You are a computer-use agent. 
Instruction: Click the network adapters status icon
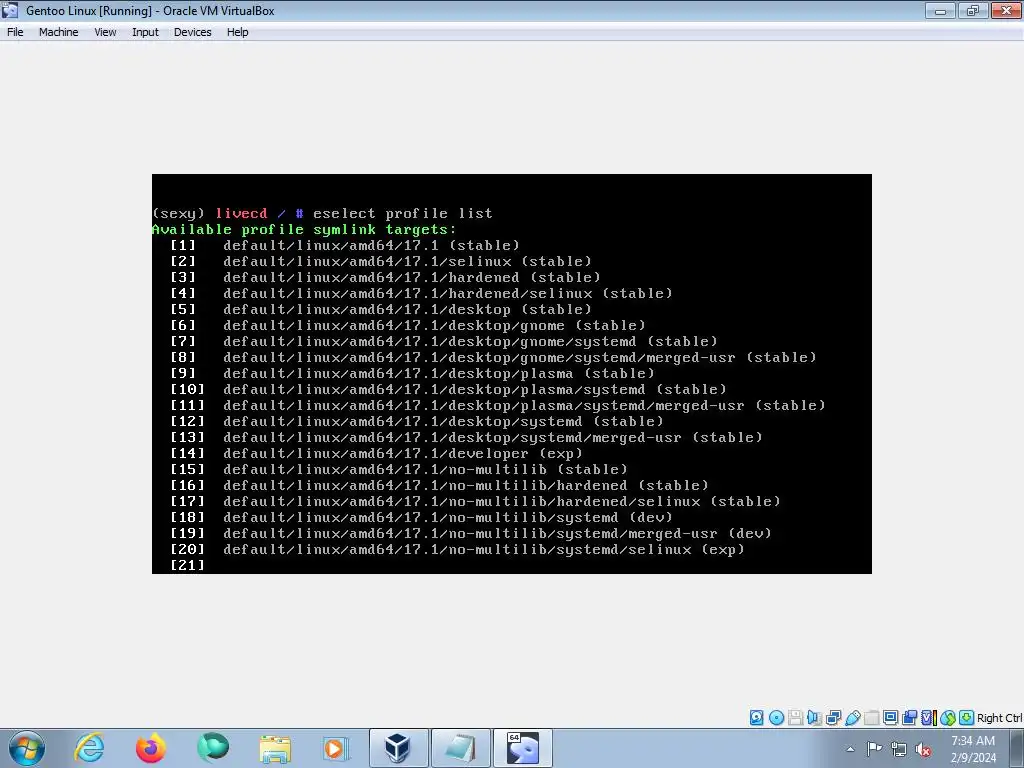click(833, 718)
